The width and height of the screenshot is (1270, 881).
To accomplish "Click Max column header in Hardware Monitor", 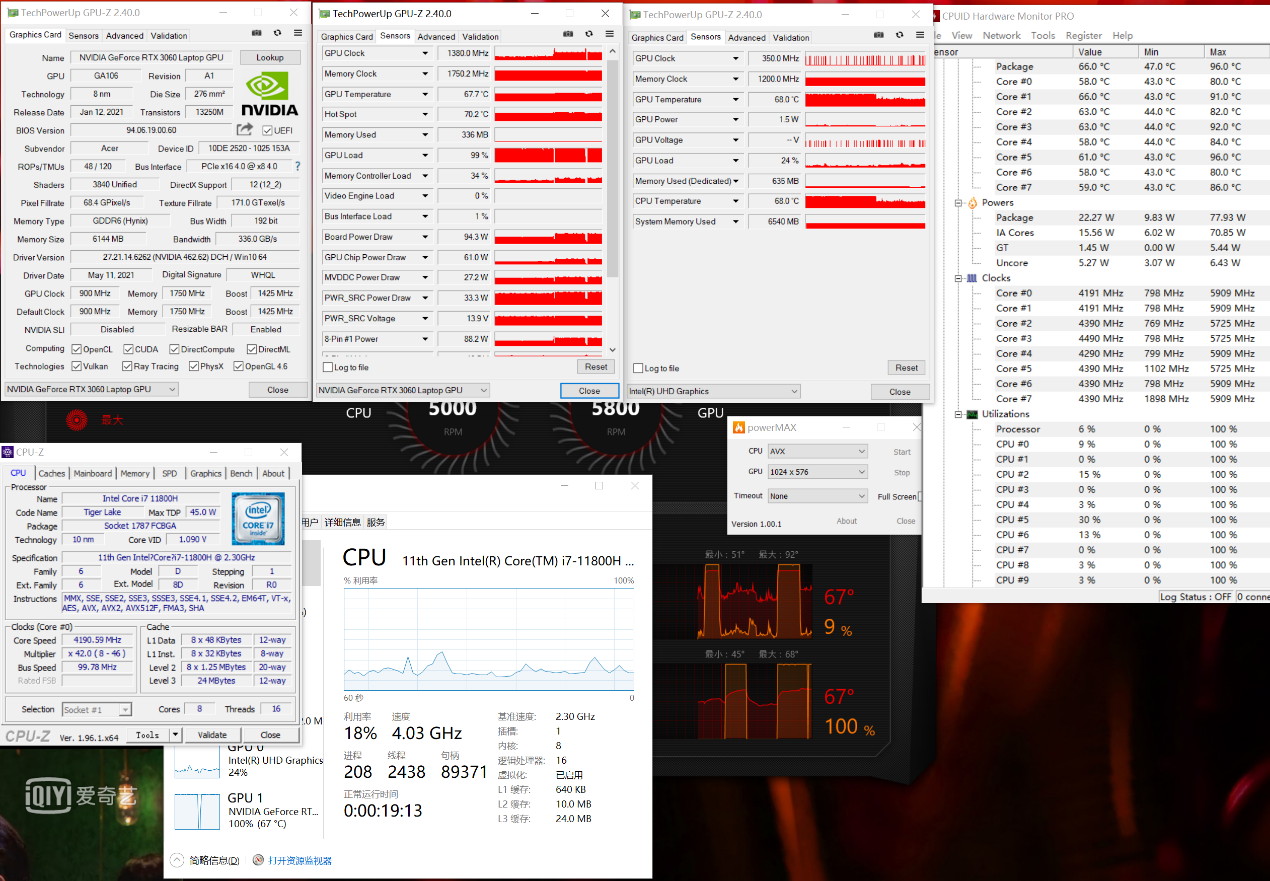I will pos(1236,52).
